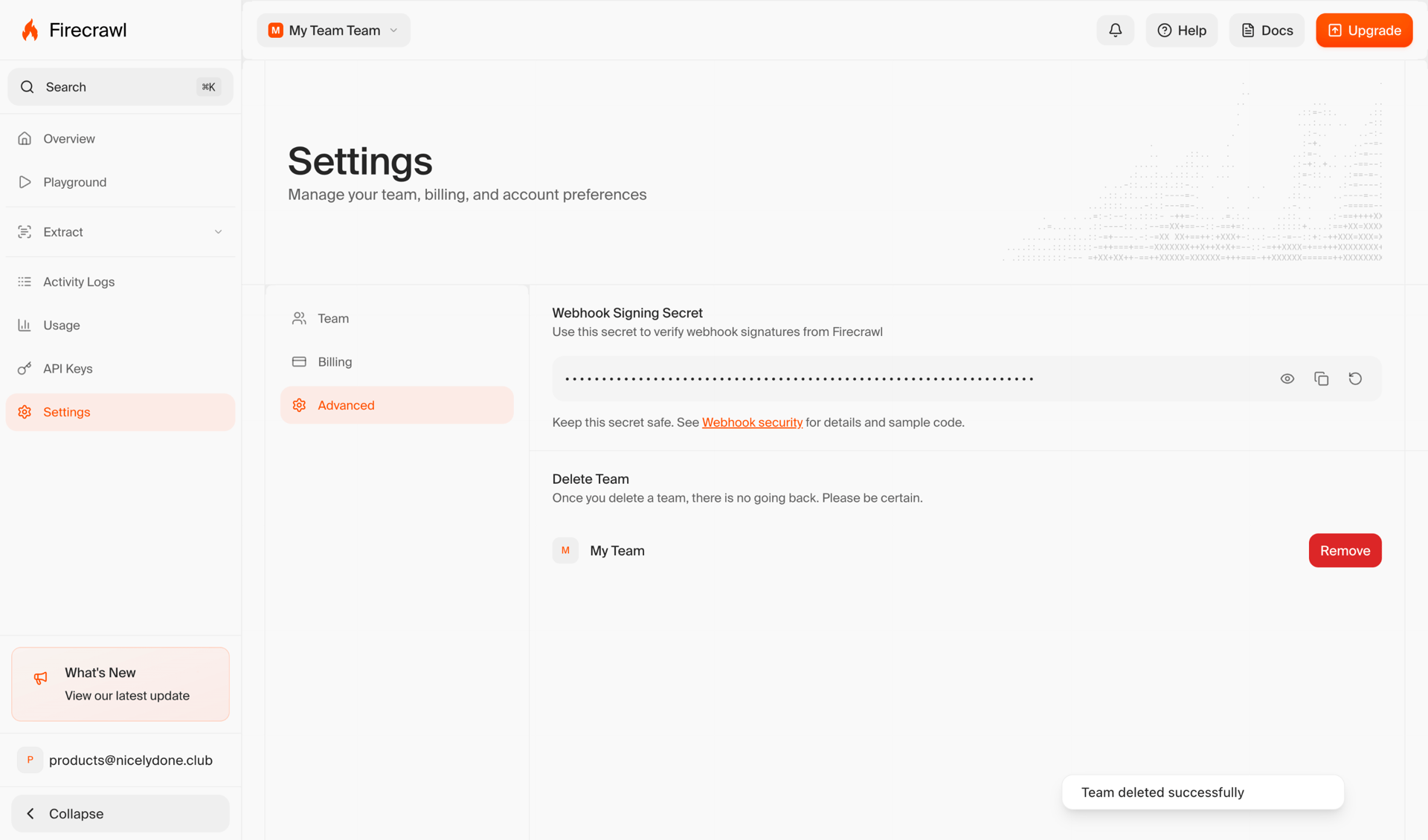The width and height of the screenshot is (1428, 840).
Task: Click the Firecrawl flame logo
Action: (x=30, y=30)
